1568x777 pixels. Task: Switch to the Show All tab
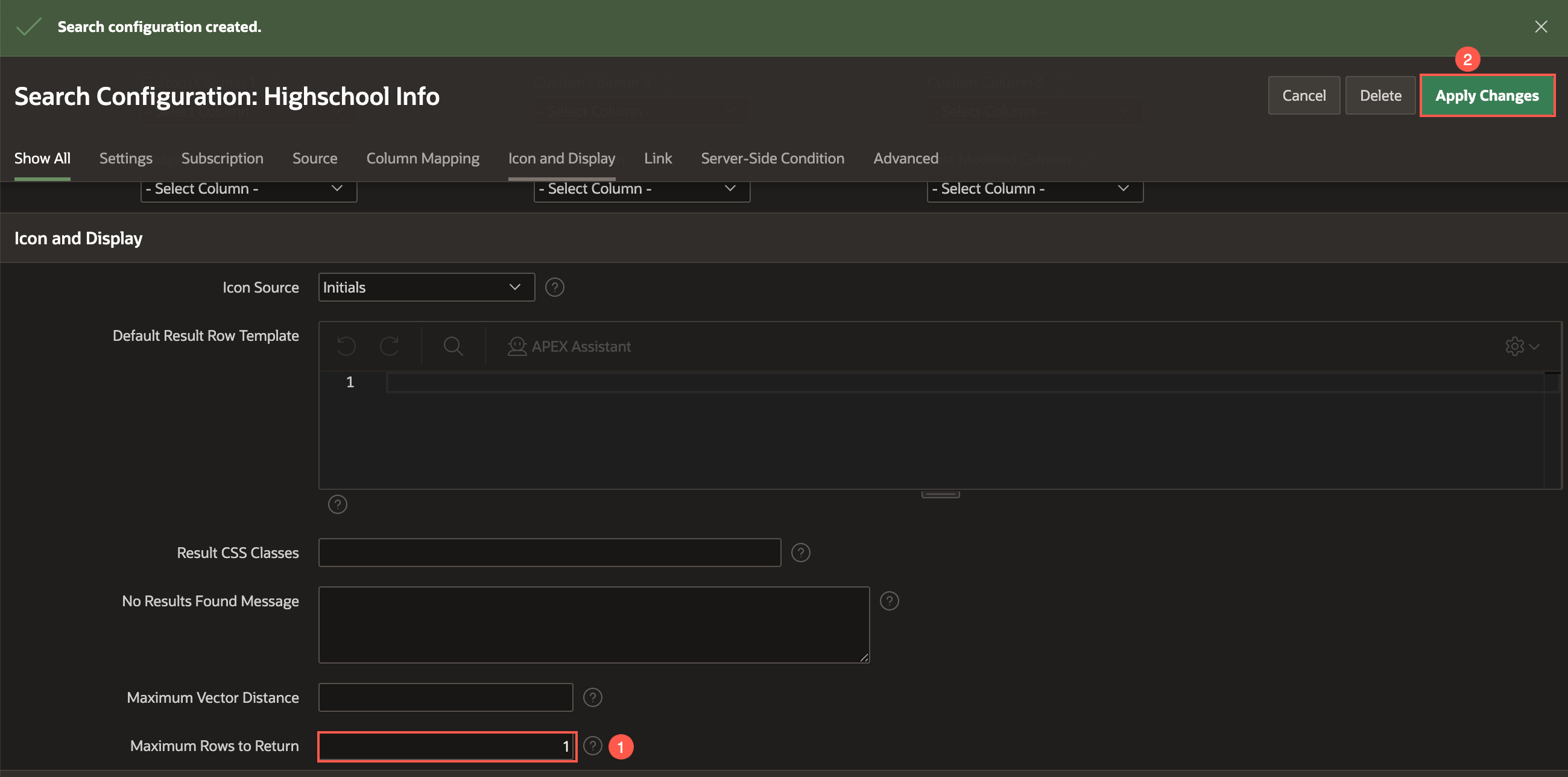pos(42,158)
